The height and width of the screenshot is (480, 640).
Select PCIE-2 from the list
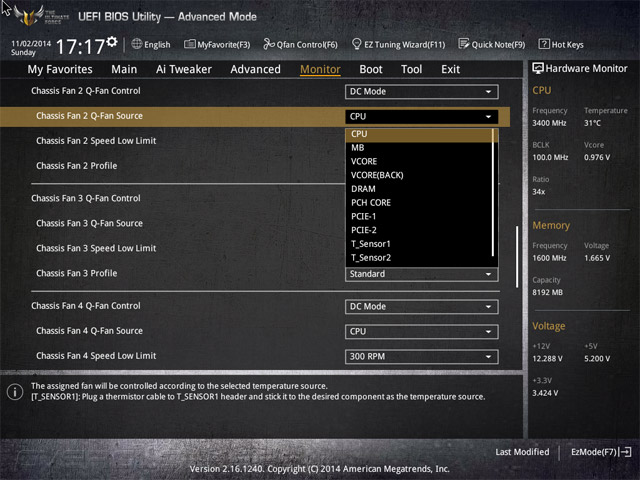(x=419, y=230)
